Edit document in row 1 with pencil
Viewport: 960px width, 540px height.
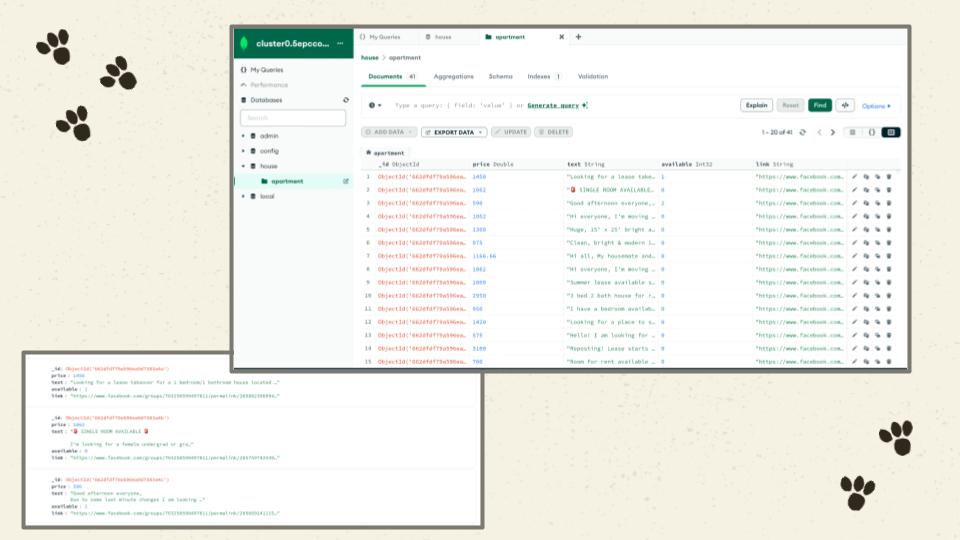(x=855, y=177)
